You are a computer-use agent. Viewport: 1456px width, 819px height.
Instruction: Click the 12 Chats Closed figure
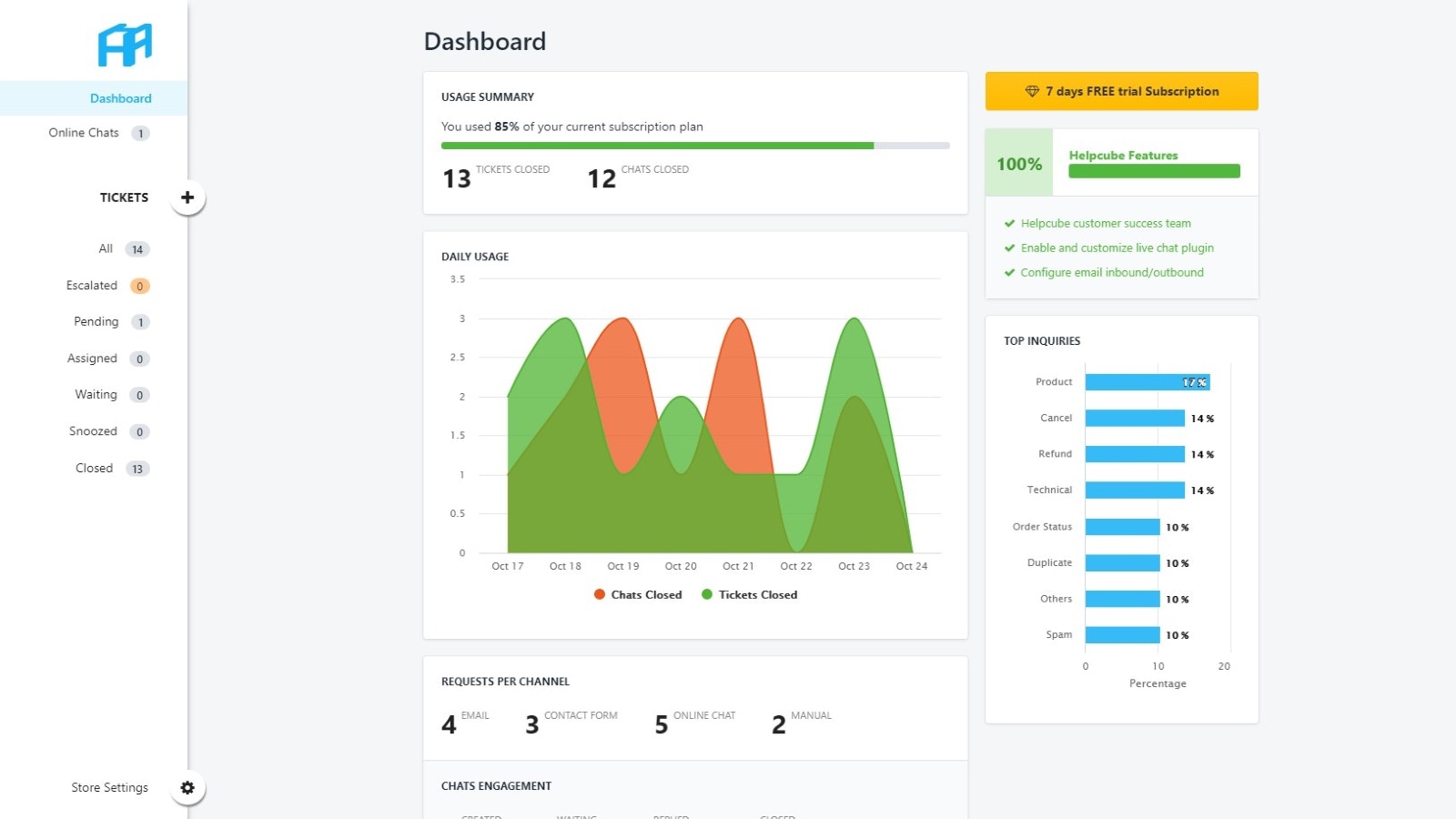pyautogui.click(x=602, y=178)
